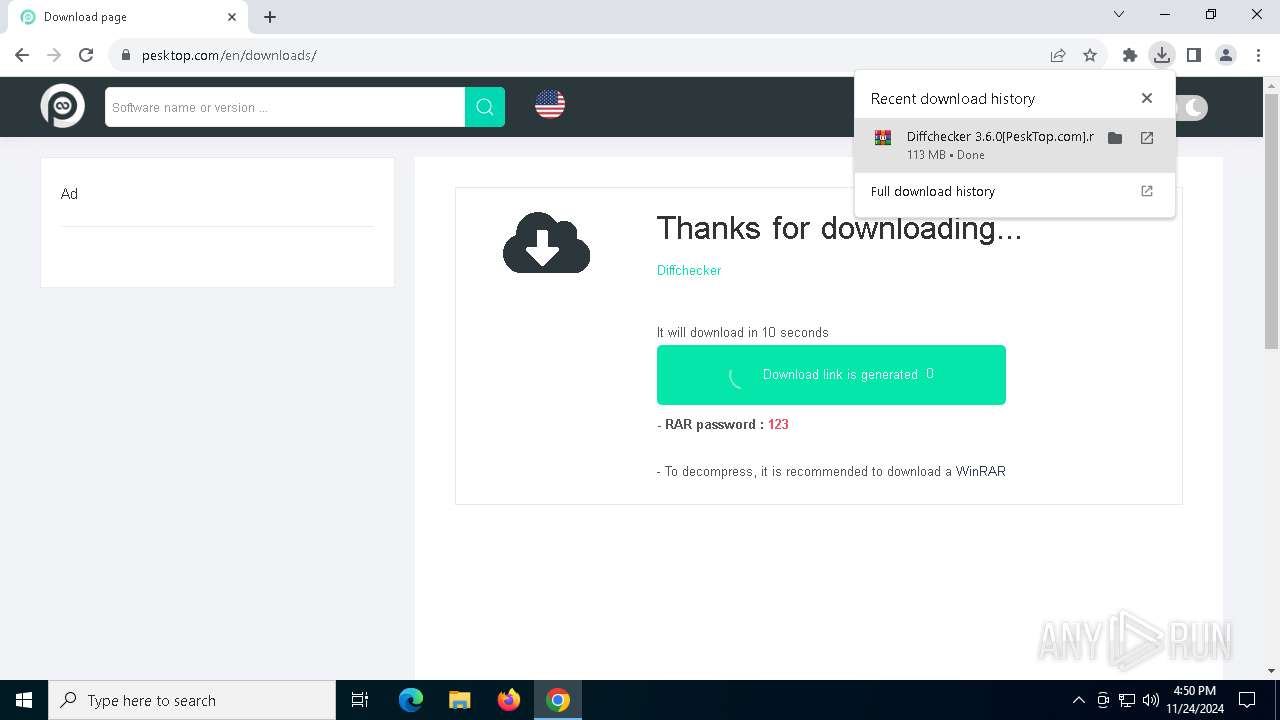The image size is (1280, 720).
Task: Show Diffchecker download in folder
Action: click(1115, 138)
